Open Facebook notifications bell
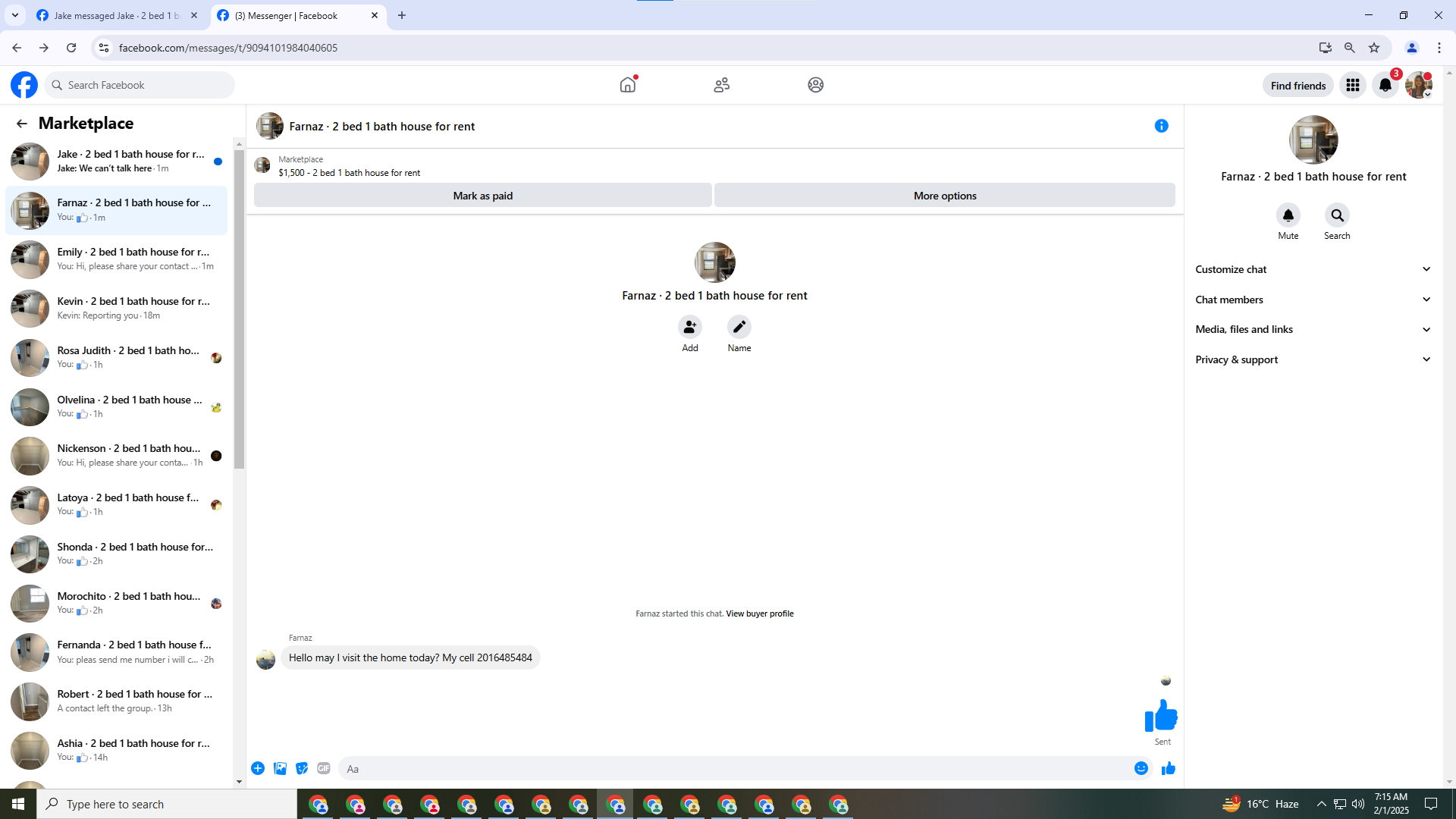Screen dimensions: 1456x819 1385,85
